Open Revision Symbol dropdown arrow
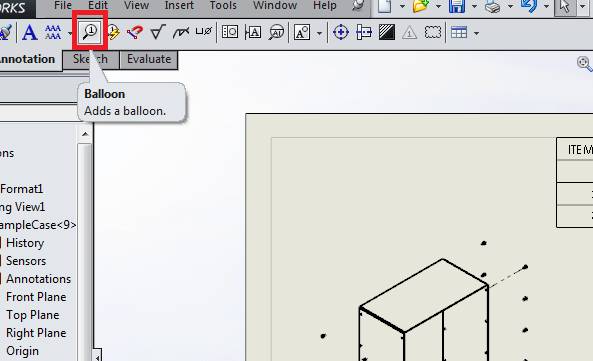The width and height of the screenshot is (593, 361). pos(320,33)
